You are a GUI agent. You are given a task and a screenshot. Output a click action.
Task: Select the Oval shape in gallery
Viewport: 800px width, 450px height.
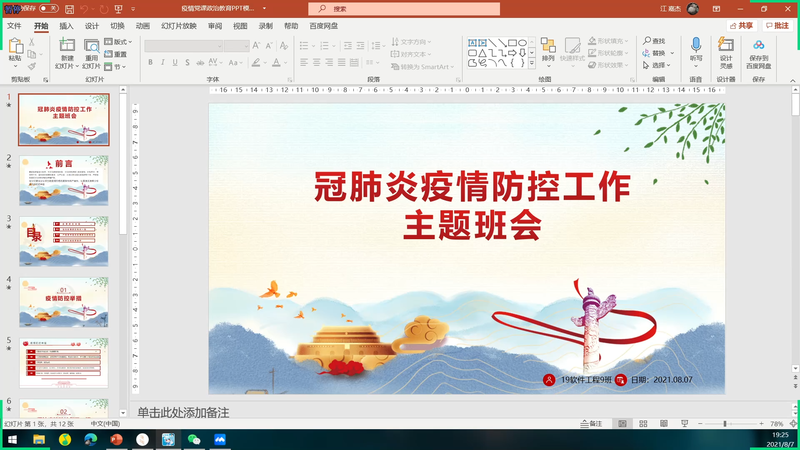tap(522, 43)
